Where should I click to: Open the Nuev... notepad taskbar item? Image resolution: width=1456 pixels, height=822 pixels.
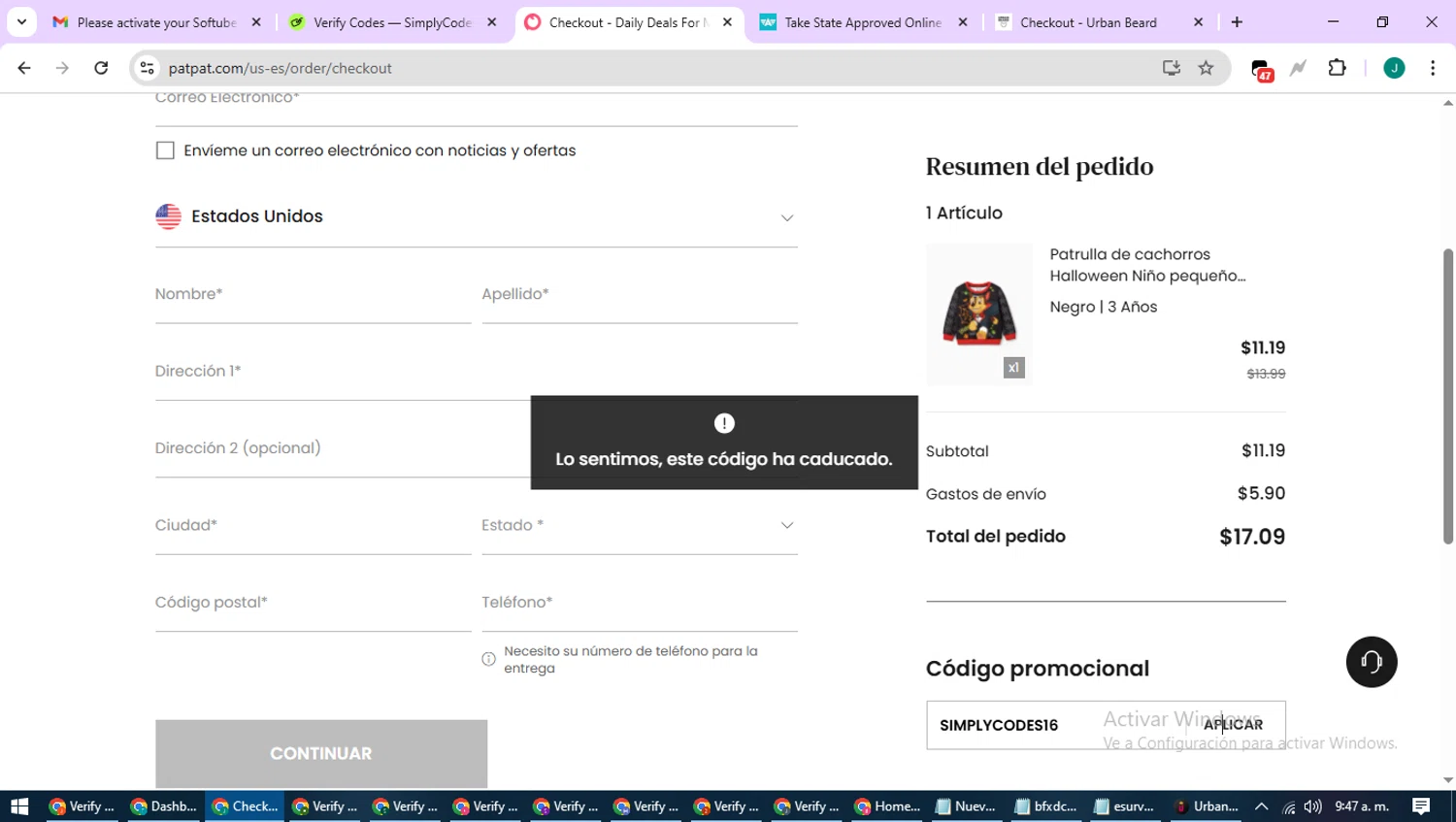pyautogui.click(x=966, y=806)
